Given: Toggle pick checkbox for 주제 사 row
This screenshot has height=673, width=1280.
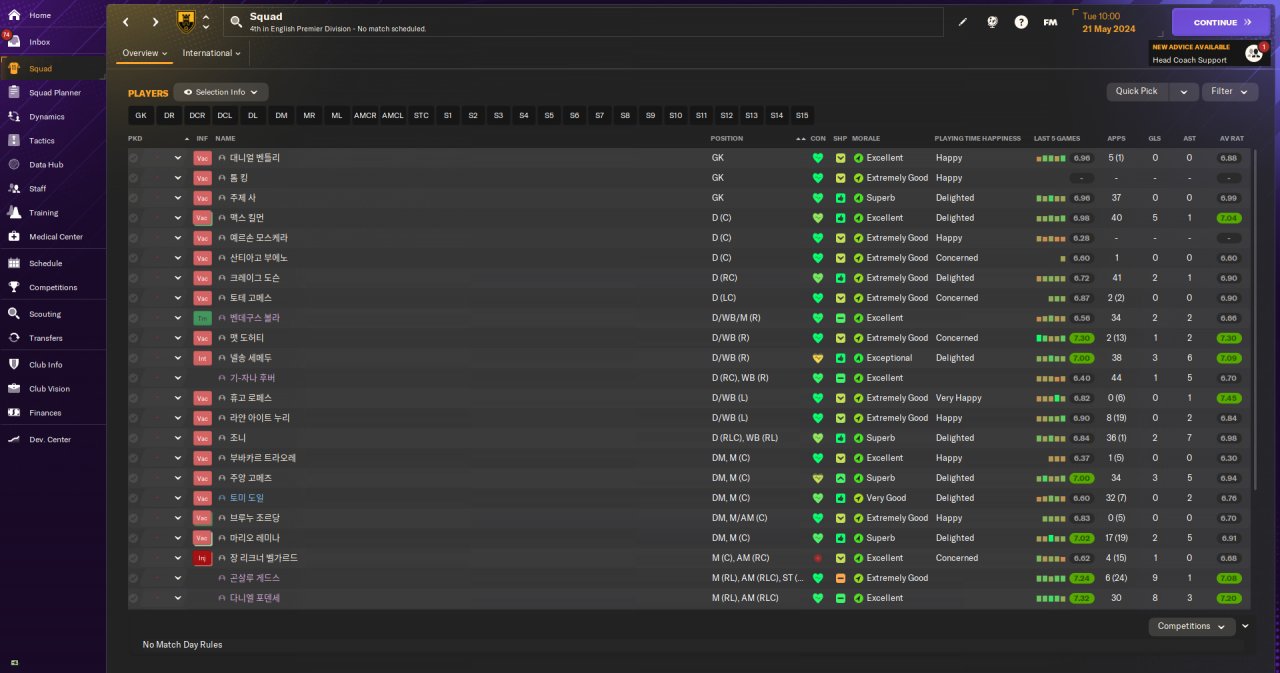Looking at the screenshot, I should (x=134, y=198).
